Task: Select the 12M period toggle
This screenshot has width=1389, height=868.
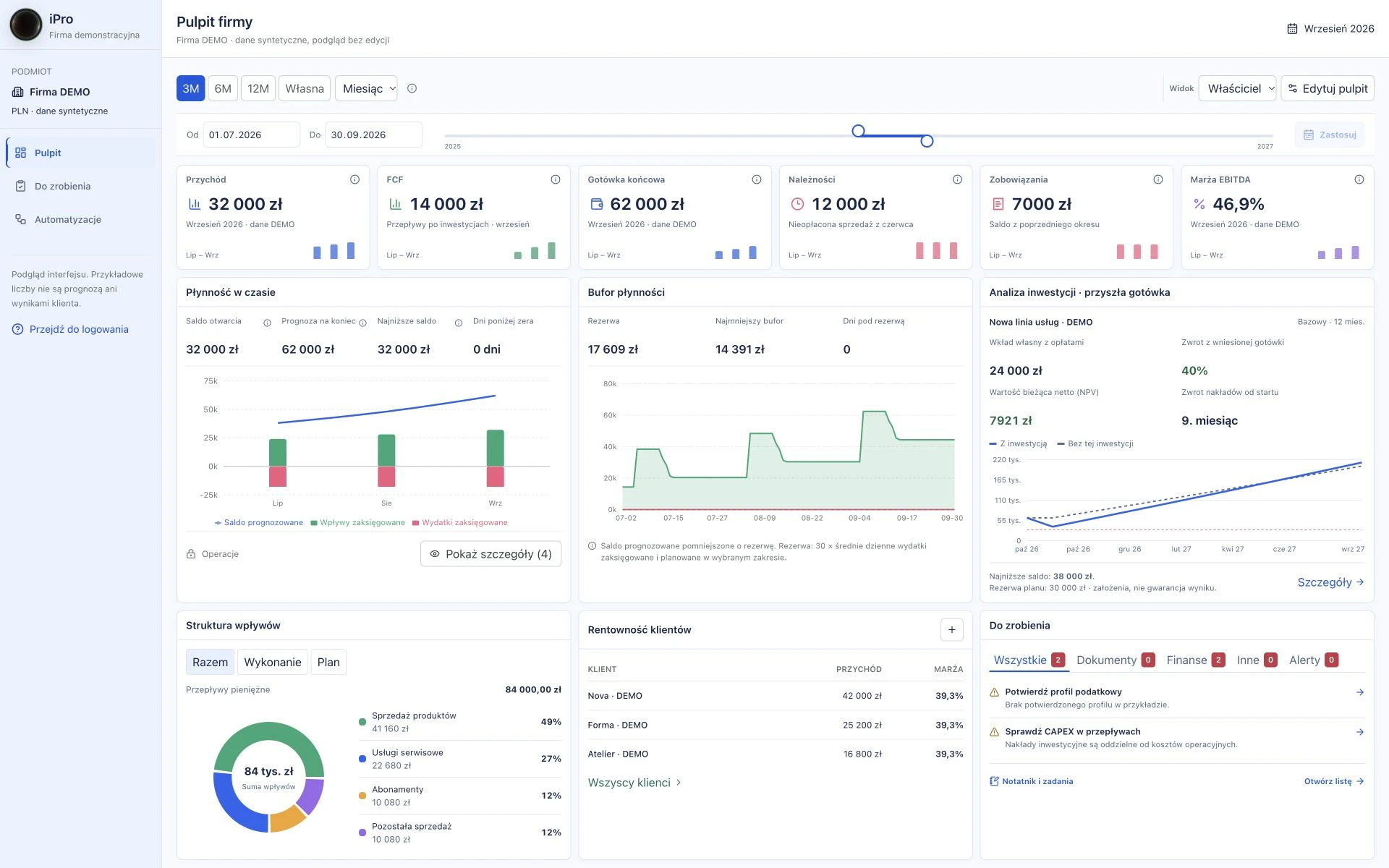Action: coord(258,88)
